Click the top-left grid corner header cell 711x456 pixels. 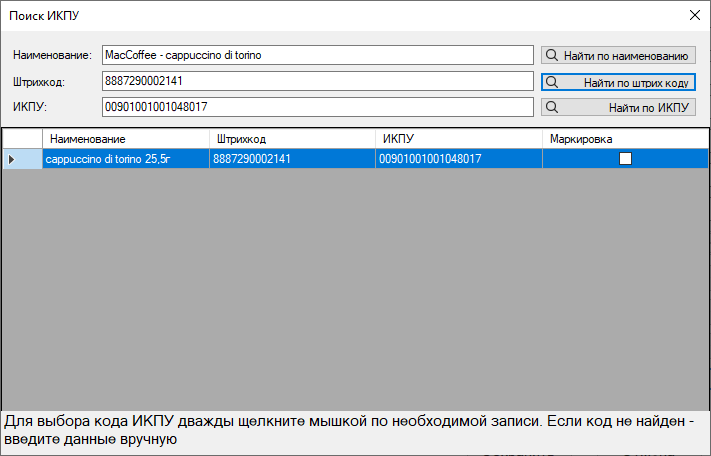[x=22, y=139]
